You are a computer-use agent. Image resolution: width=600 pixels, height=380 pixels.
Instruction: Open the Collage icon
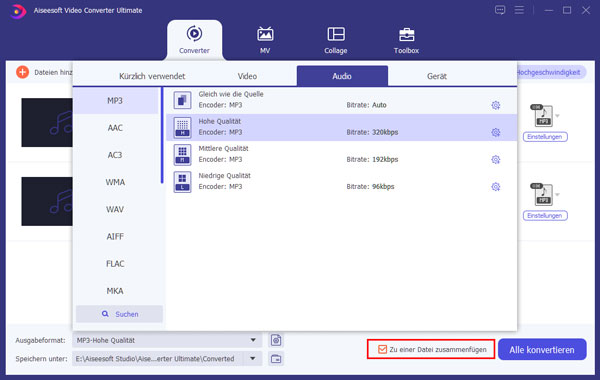[336, 34]
